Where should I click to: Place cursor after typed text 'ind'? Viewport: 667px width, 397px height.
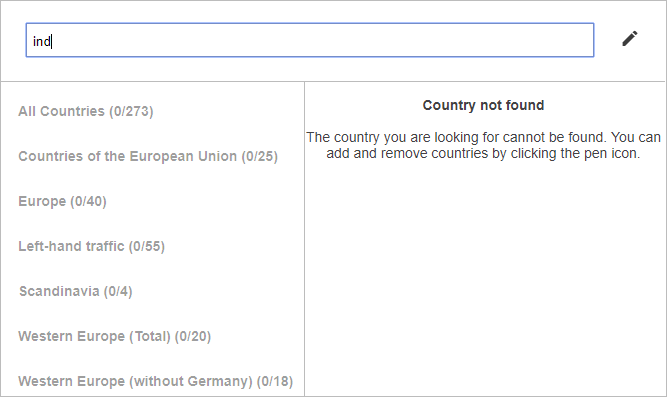(52, 41)
